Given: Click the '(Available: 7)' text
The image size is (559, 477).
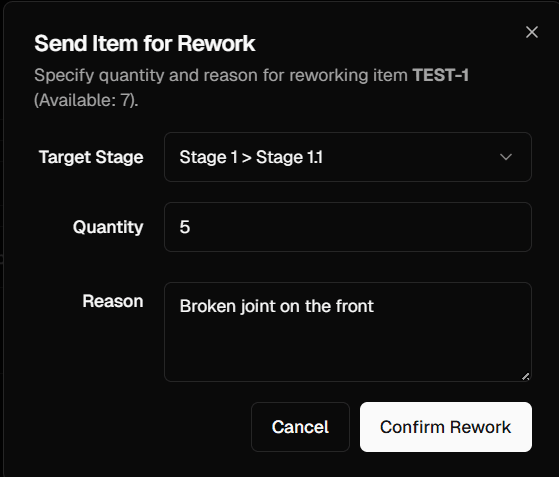Looking at the screenshot, I should coord(86,100).
